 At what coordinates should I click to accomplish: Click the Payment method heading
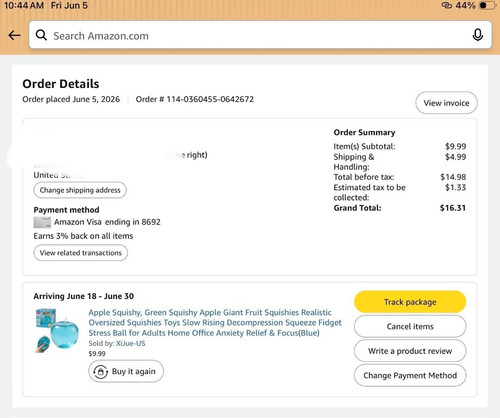click(66, 210)
